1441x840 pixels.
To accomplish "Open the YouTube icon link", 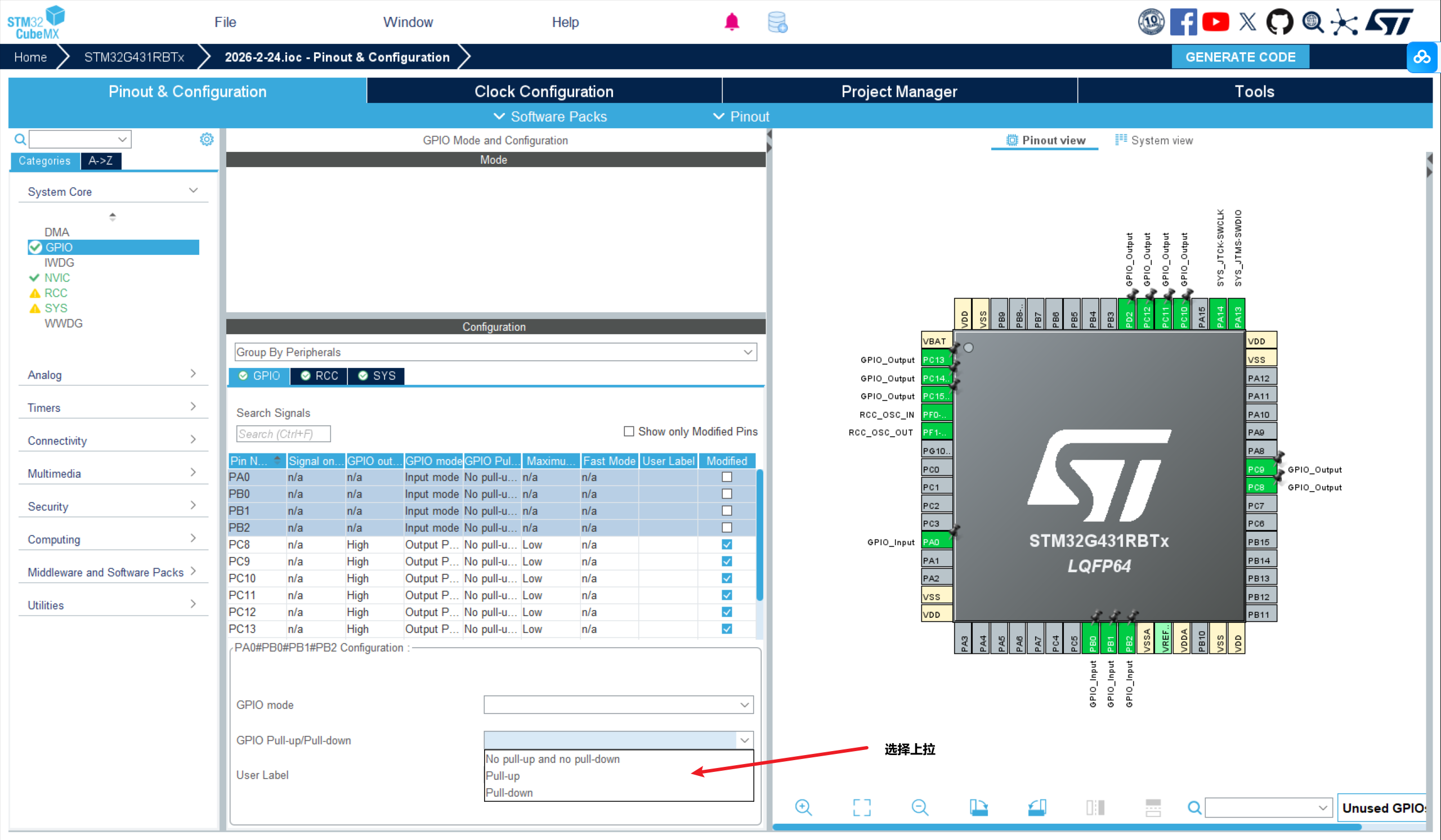I will point(1215,23).
